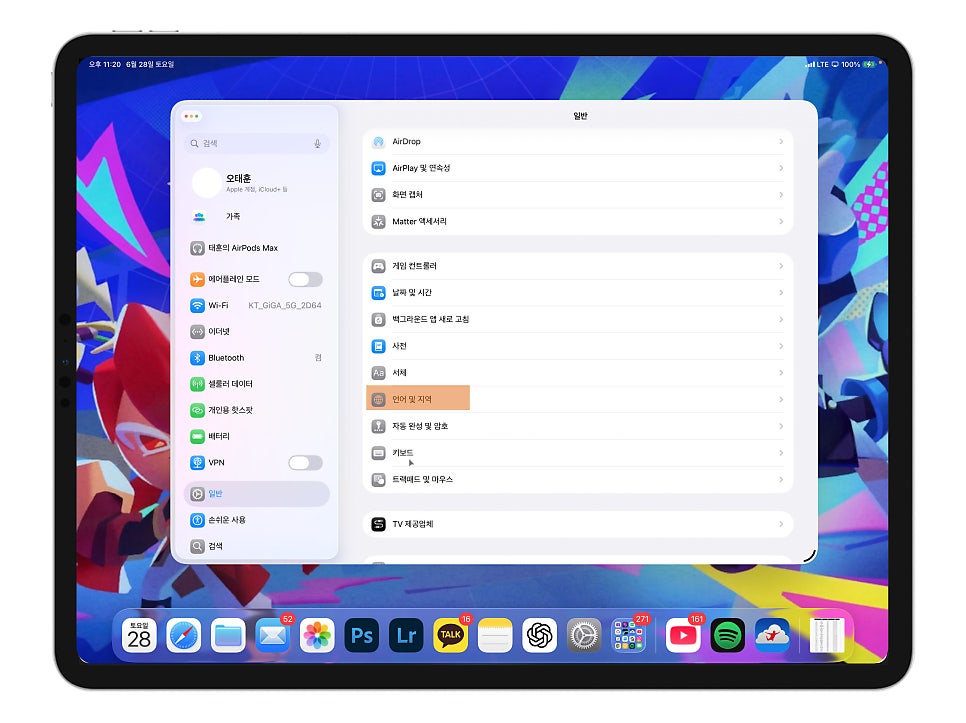
Task: Open AirPlay 및 연속성 icon
Action: pyautogui.click(x=378, y=168)
